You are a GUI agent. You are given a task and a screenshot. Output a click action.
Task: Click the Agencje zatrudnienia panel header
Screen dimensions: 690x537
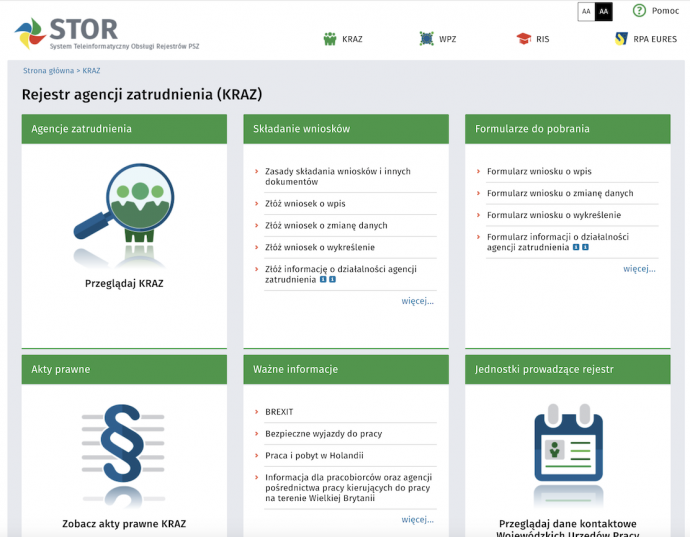pos(124,129)
